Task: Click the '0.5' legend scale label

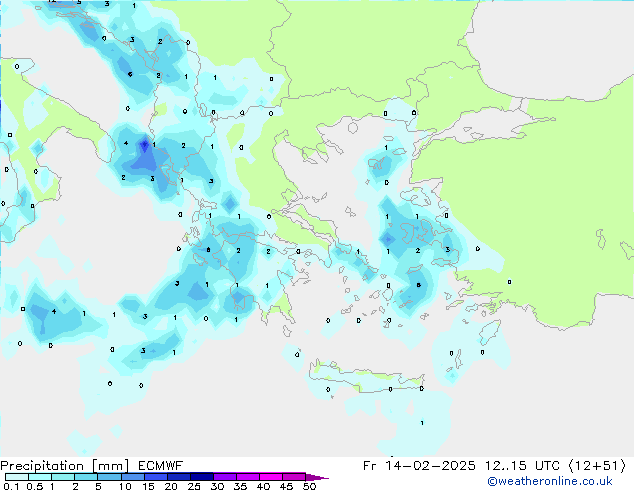Action: 35,486
